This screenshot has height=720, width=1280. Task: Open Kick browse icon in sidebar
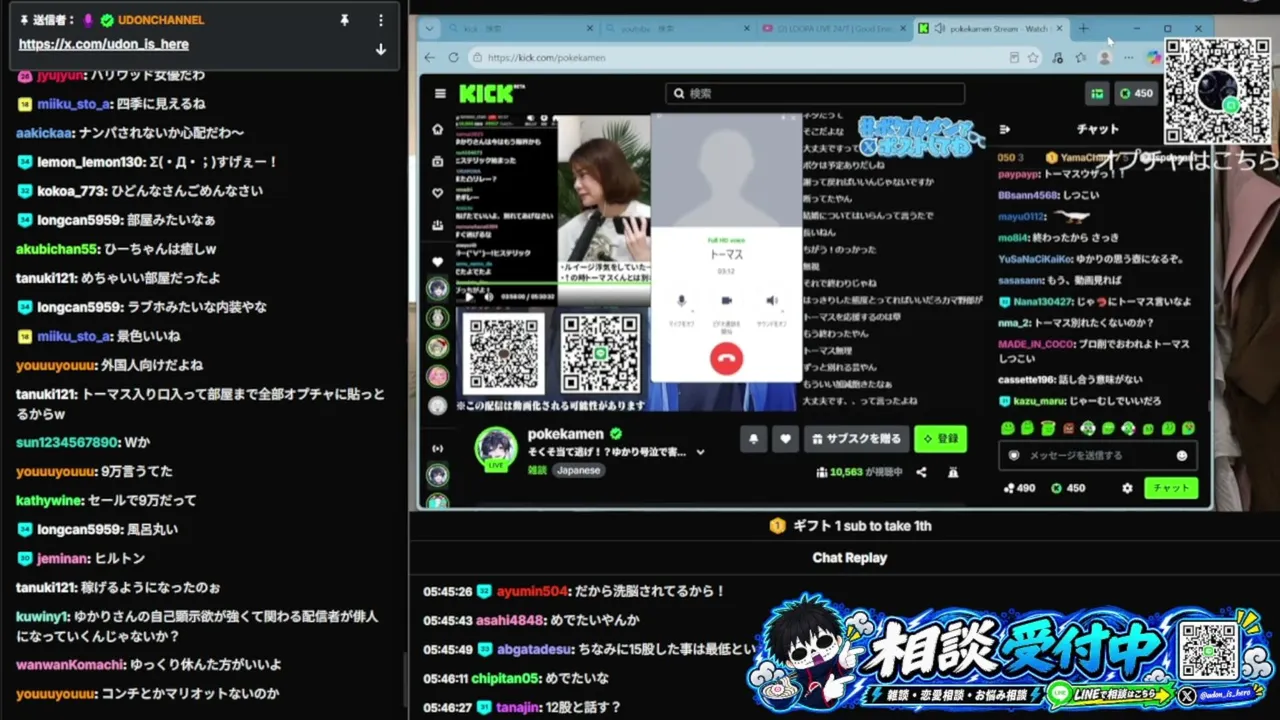[x=437, y=161]
